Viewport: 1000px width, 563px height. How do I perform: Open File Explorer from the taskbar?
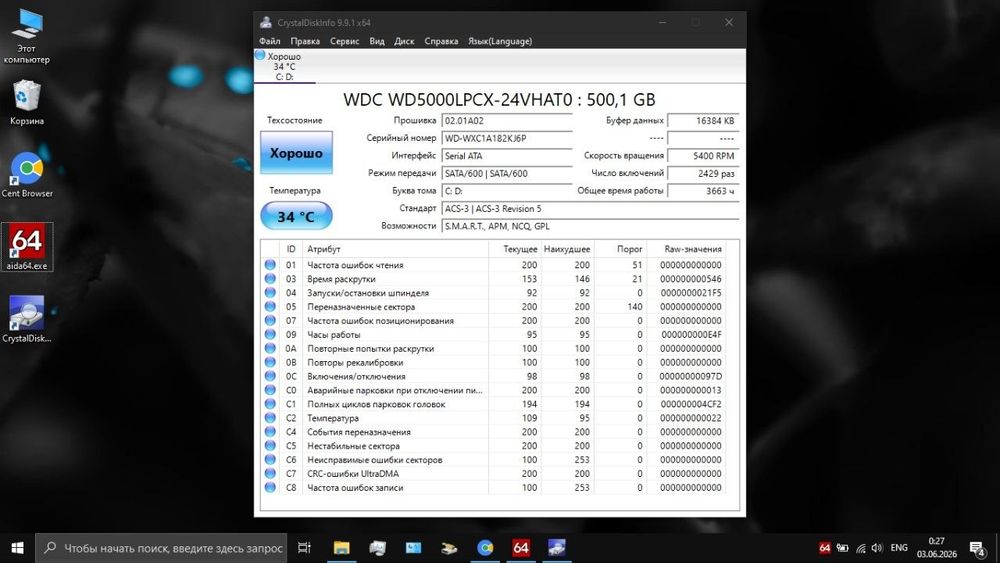click(x=342, y=548)
